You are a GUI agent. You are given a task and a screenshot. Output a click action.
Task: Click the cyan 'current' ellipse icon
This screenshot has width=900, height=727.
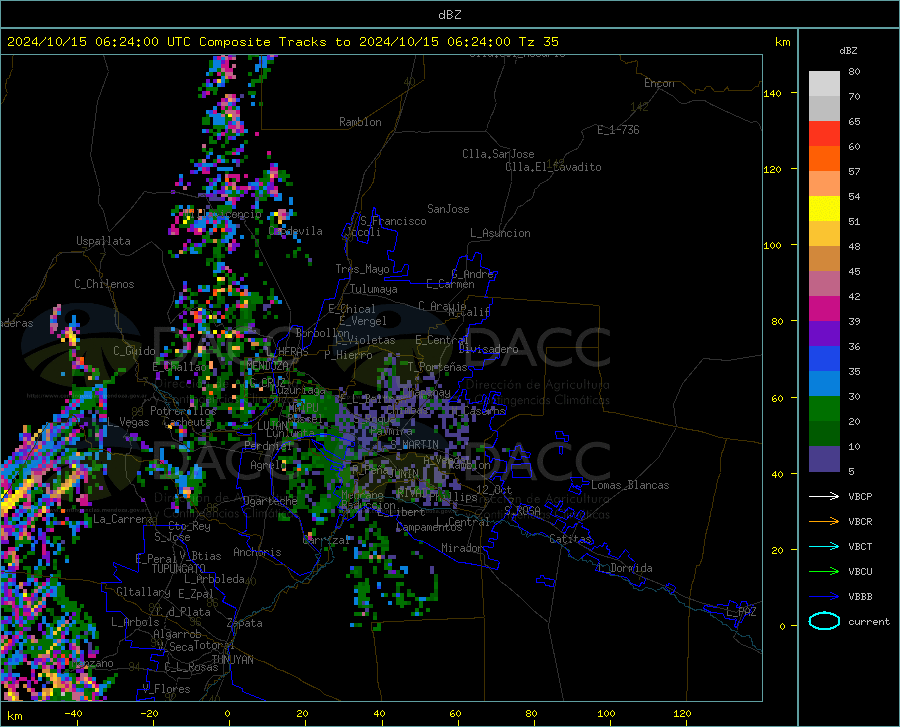[824, 621]
